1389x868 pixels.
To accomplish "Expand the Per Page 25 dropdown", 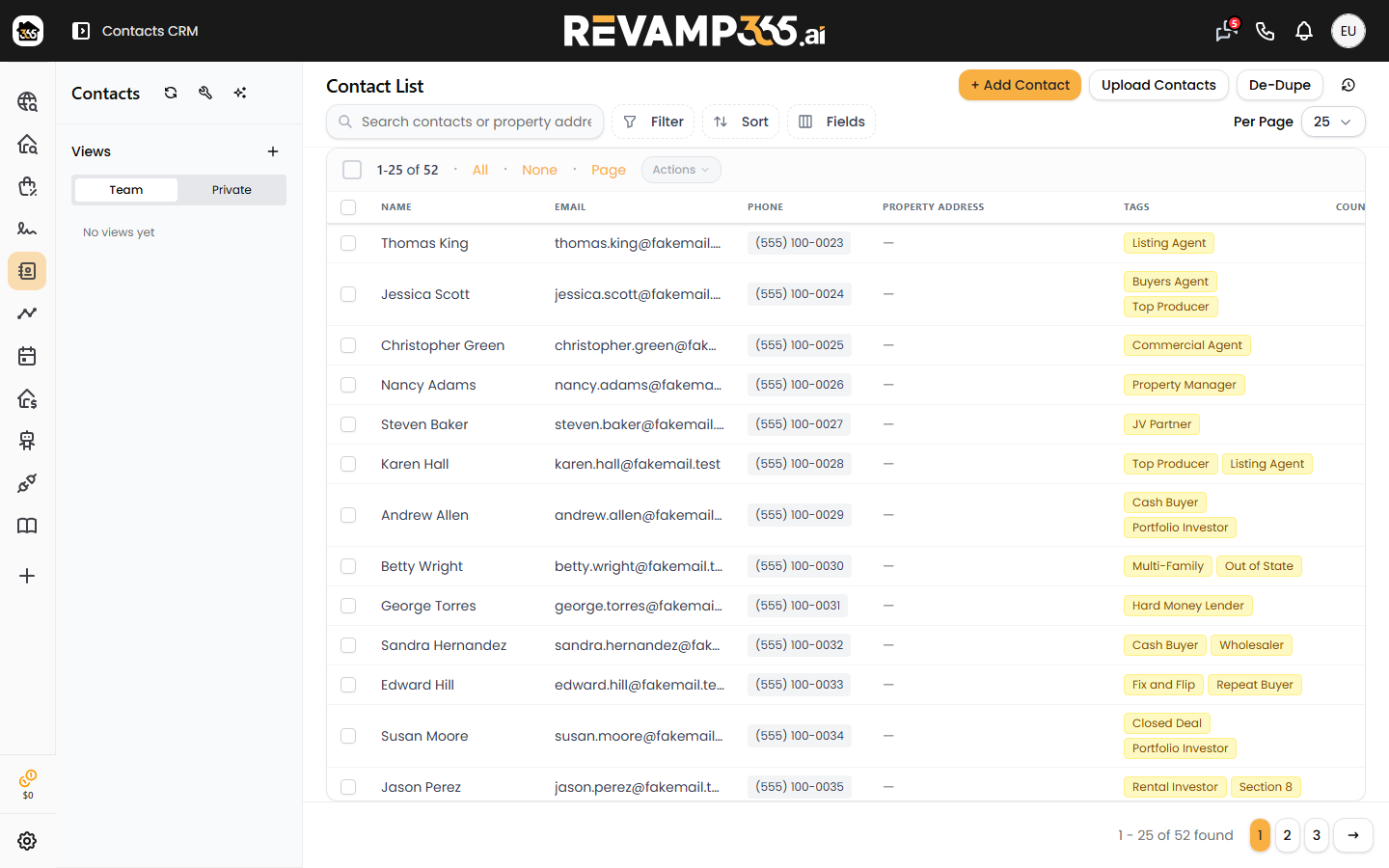I will [1333, 122].
